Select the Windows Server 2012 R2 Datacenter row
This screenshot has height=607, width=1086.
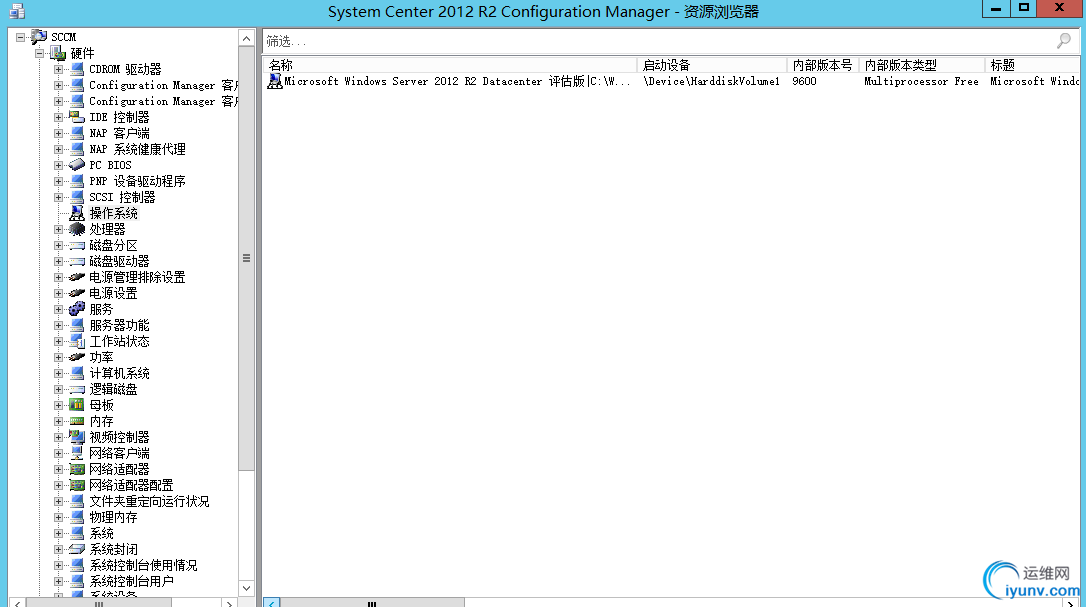pos(672,81)
